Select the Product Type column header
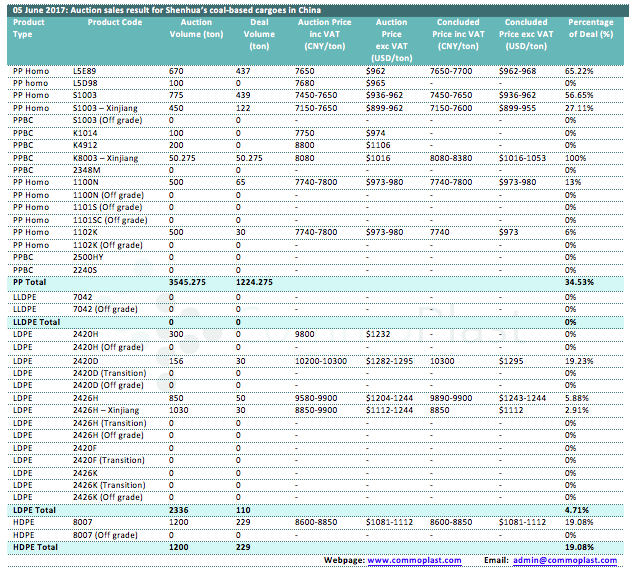631x577 pixels. point(28,28)
